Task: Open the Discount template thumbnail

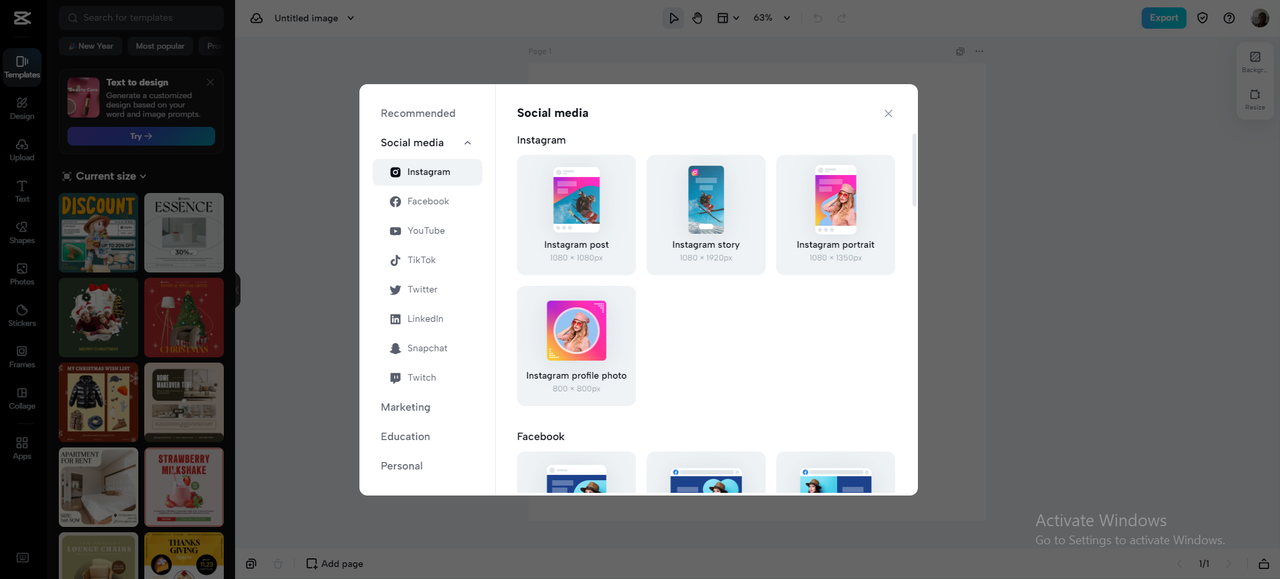Action: pyautogui.click(x=98, y=233)
